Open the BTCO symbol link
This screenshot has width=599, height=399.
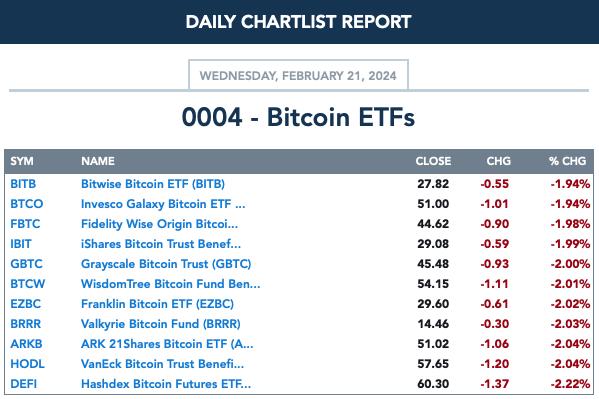[26, 204]
